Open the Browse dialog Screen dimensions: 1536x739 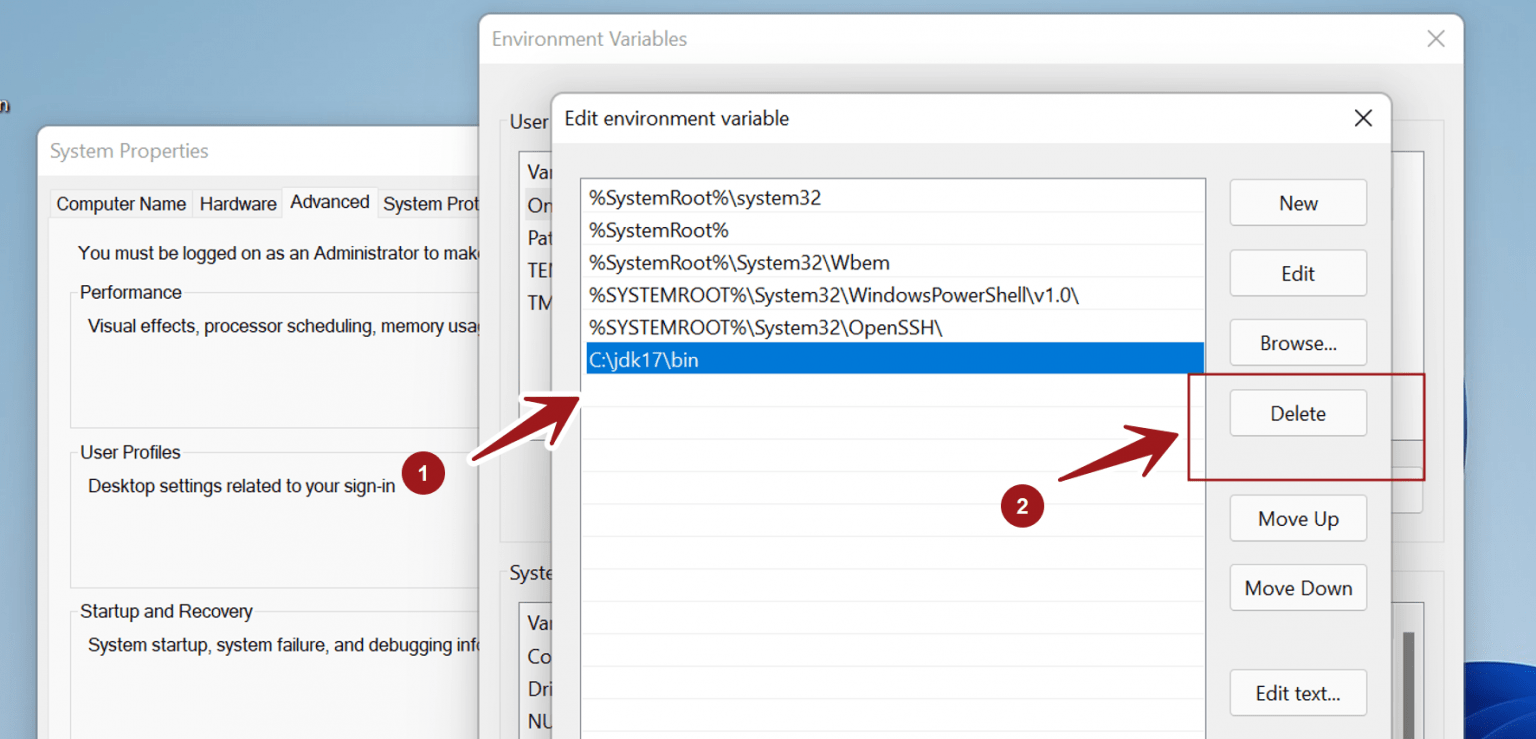(1297, 342)
